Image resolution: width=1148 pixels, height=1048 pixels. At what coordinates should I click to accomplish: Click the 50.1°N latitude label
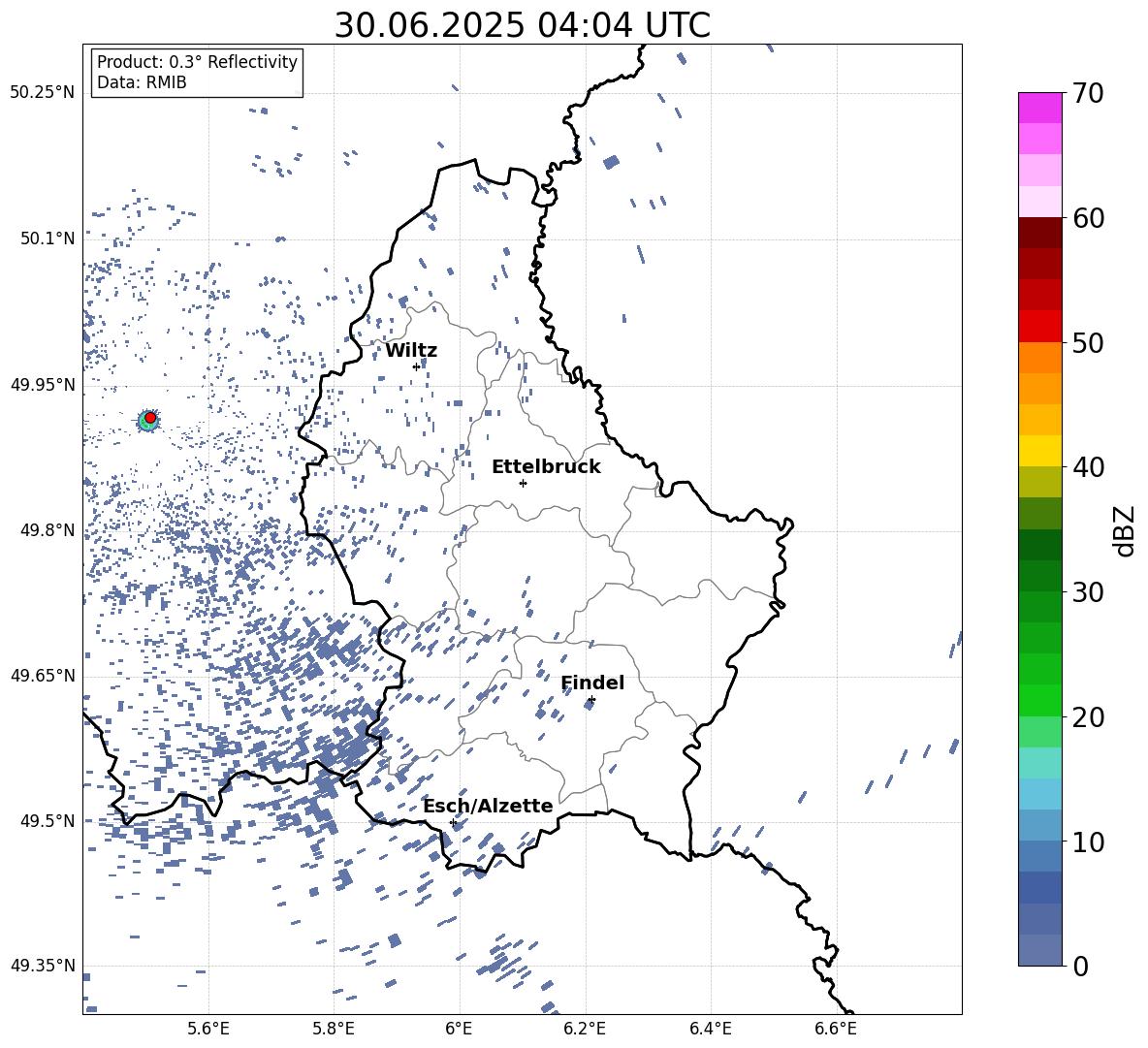[48, 238]
